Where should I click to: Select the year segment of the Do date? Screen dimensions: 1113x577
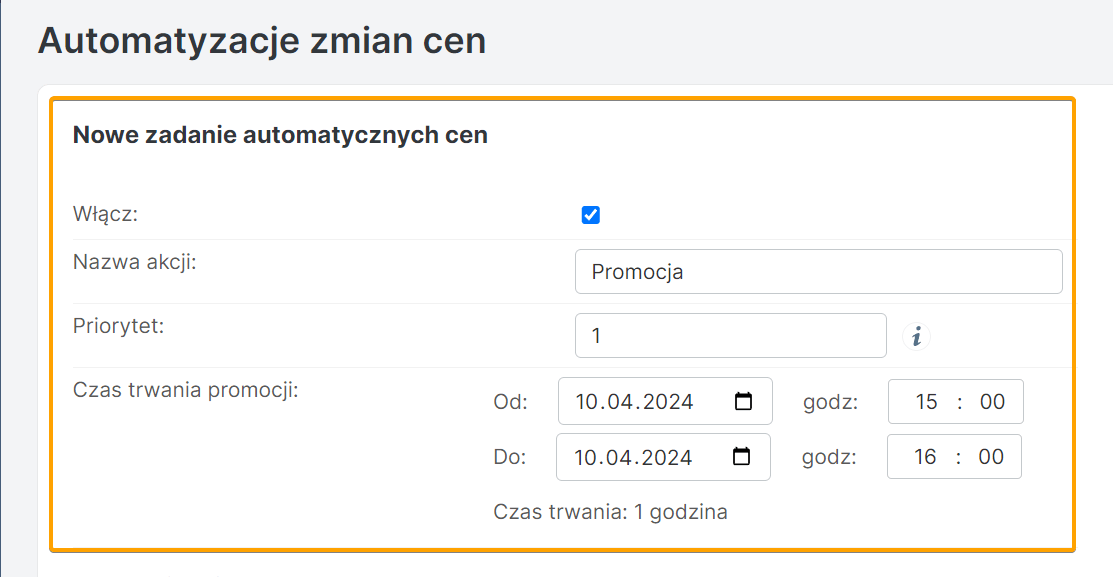pyautogui.click(x=666, y=457)
